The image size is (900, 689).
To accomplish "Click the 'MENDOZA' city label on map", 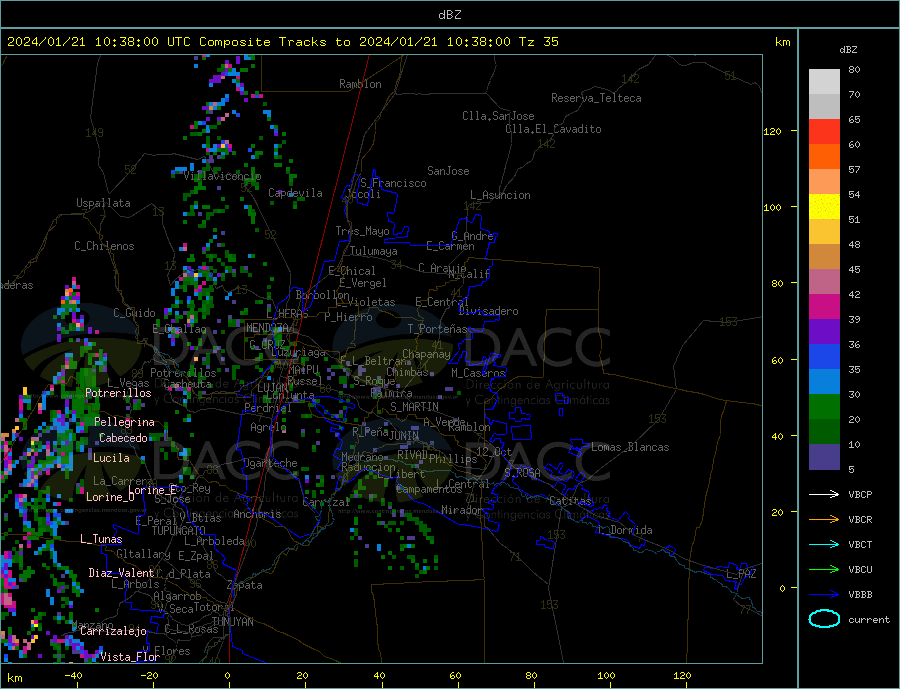I will coord(268,328).
